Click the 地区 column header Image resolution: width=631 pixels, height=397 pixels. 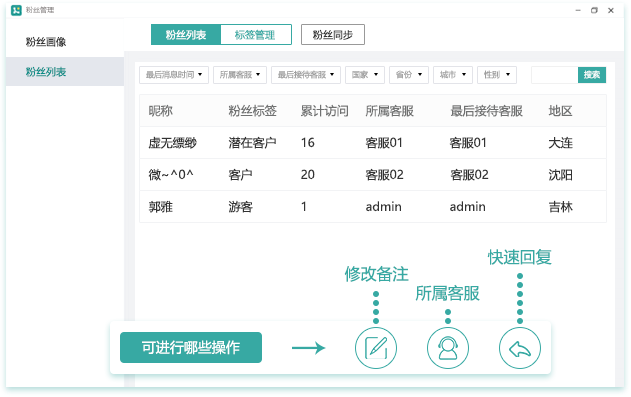560,111
